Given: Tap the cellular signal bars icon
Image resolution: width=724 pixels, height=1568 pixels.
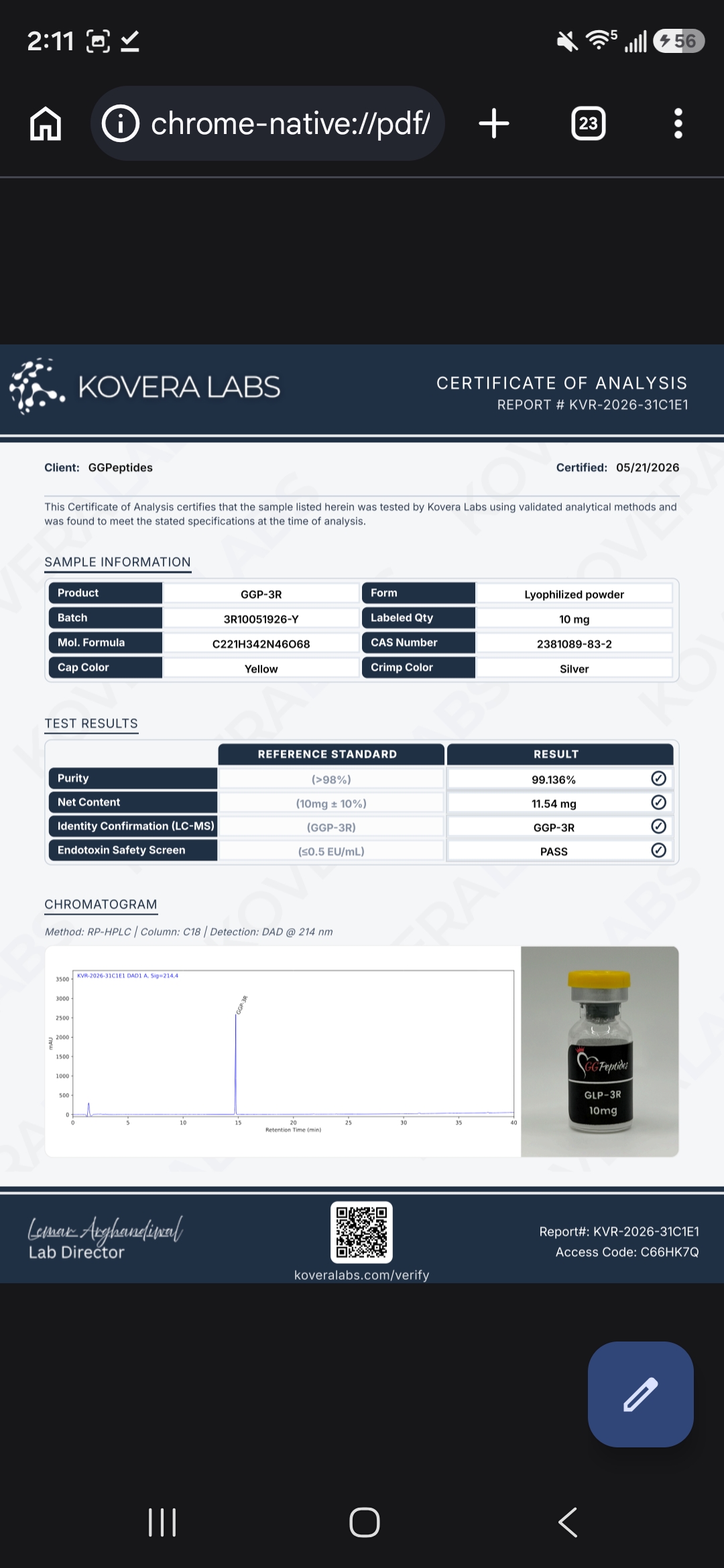Looking at the screenshot, I should pyautogui.click(x=636, y=42).
